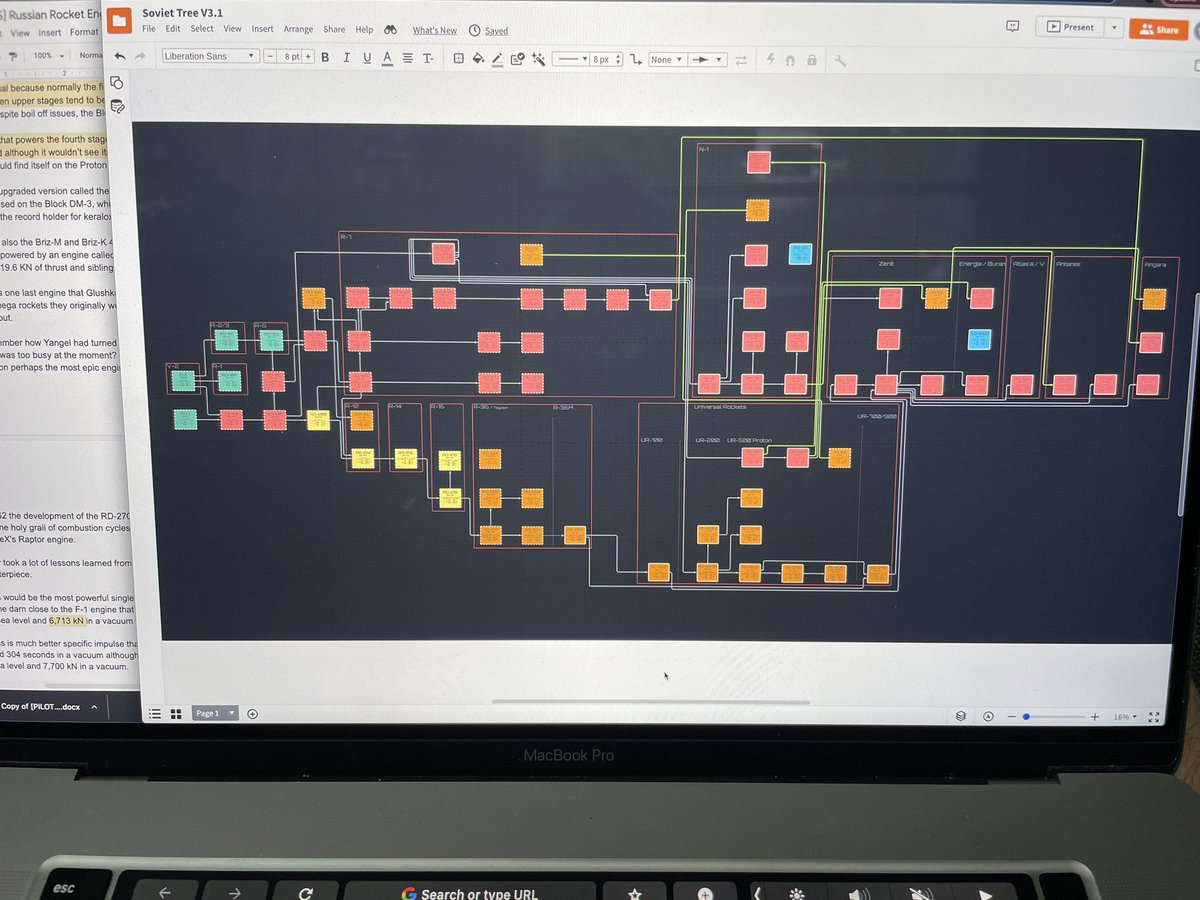Open the File menu
This screenshot has height=900, width=1200.
[x=148, y=29]
